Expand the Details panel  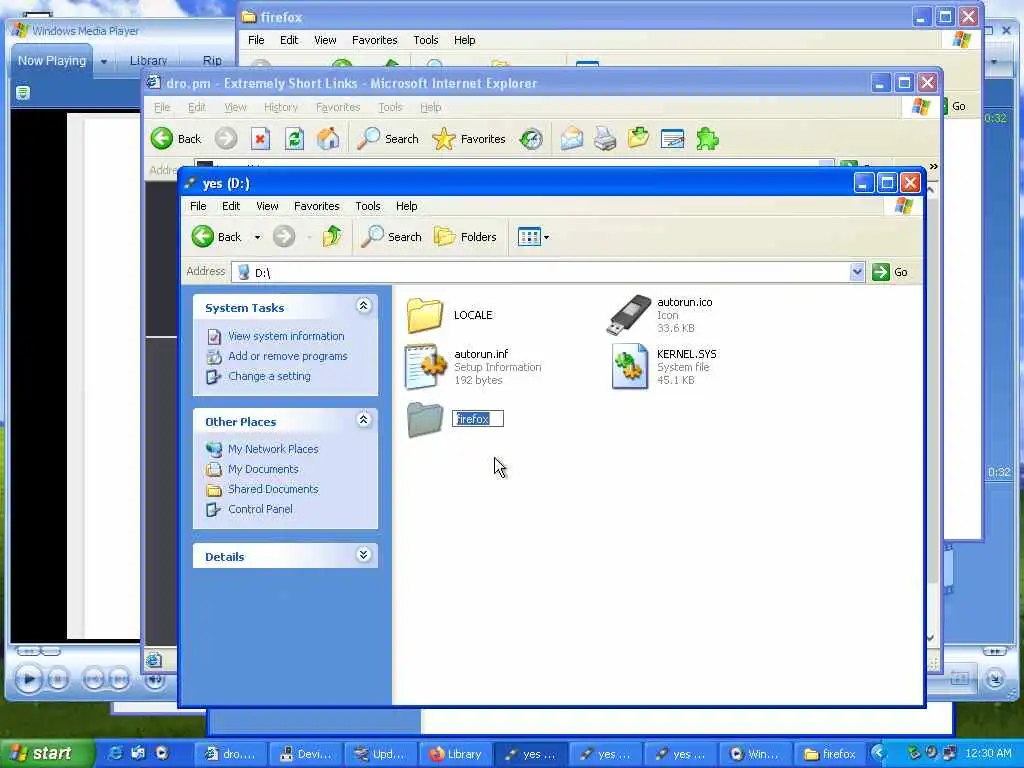(x=364, y=554)
